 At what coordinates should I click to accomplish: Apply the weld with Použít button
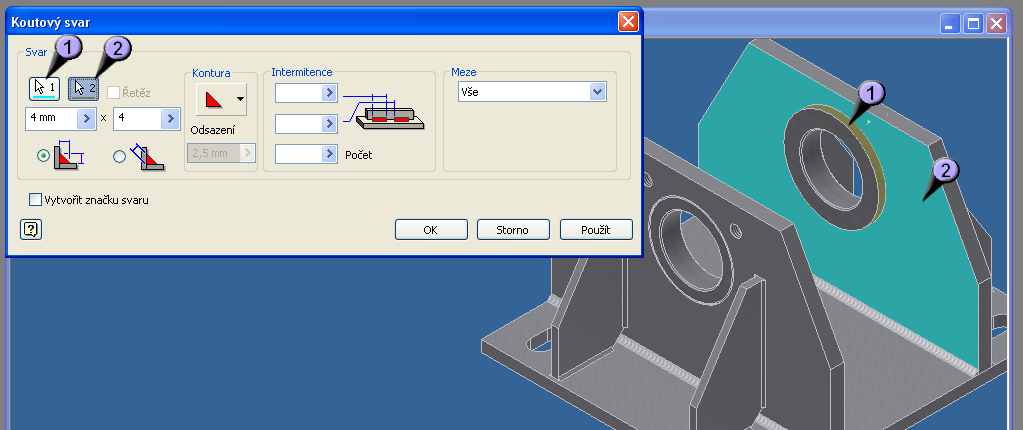coord(596,230)
